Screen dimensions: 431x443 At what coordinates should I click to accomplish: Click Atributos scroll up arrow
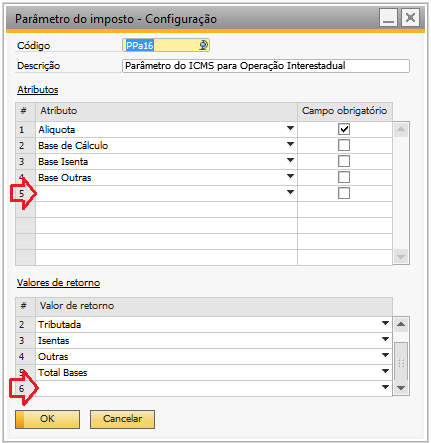pos(401,129)
